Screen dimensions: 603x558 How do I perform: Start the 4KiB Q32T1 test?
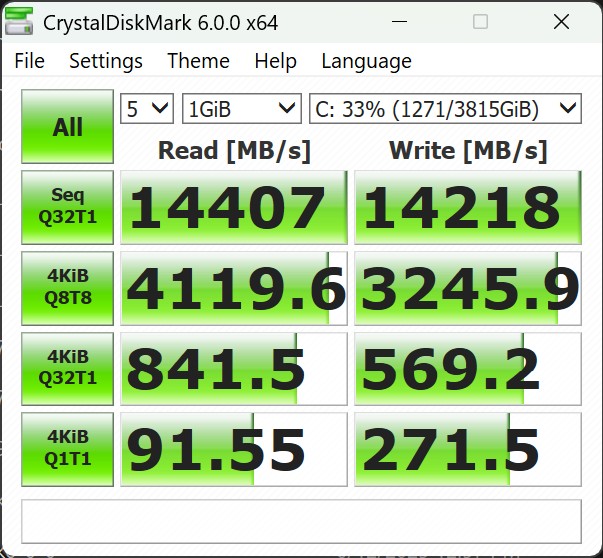click(x=67, y=369)
